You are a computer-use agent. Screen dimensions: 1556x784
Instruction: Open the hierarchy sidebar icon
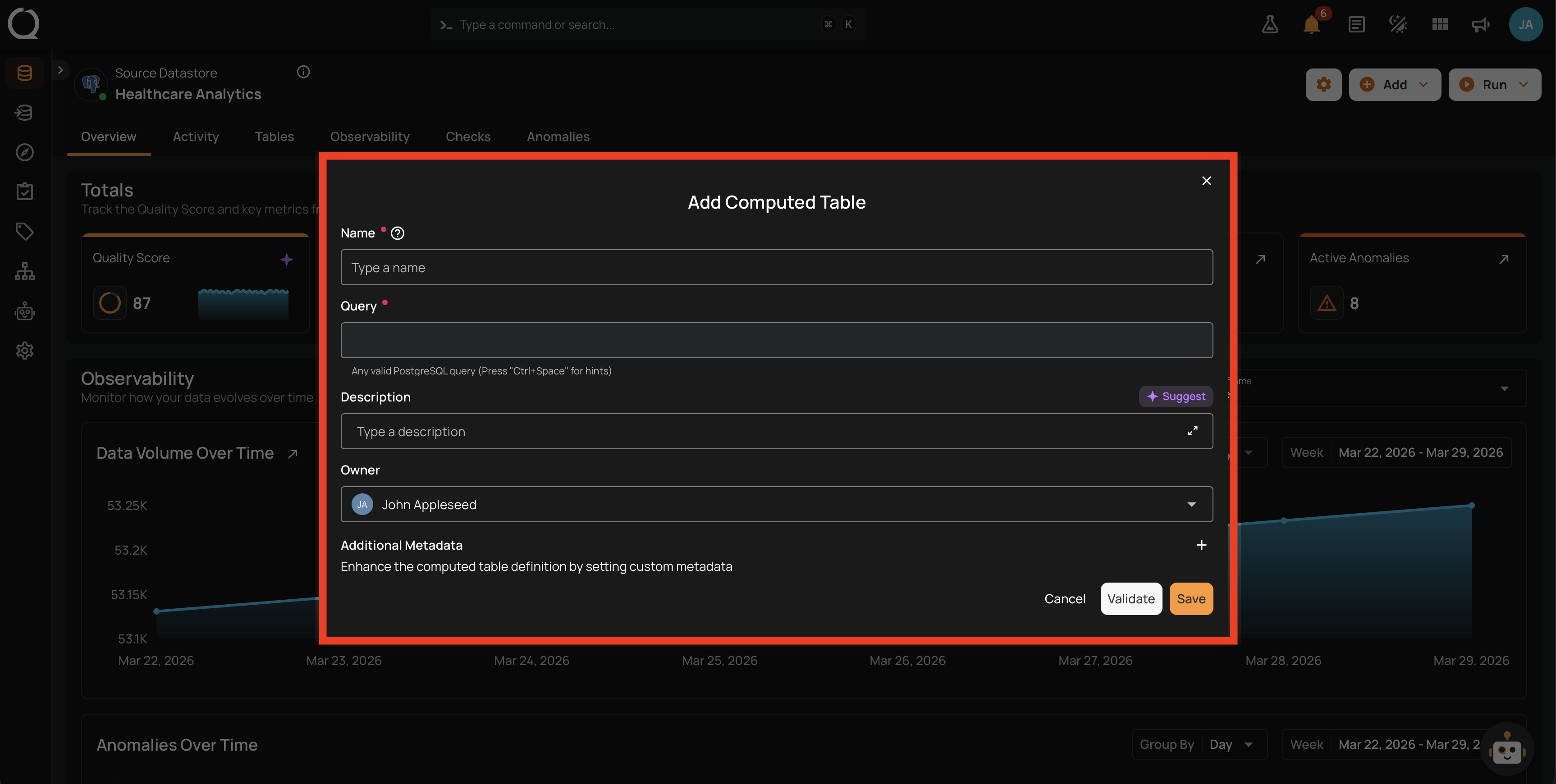click(25, 271)
